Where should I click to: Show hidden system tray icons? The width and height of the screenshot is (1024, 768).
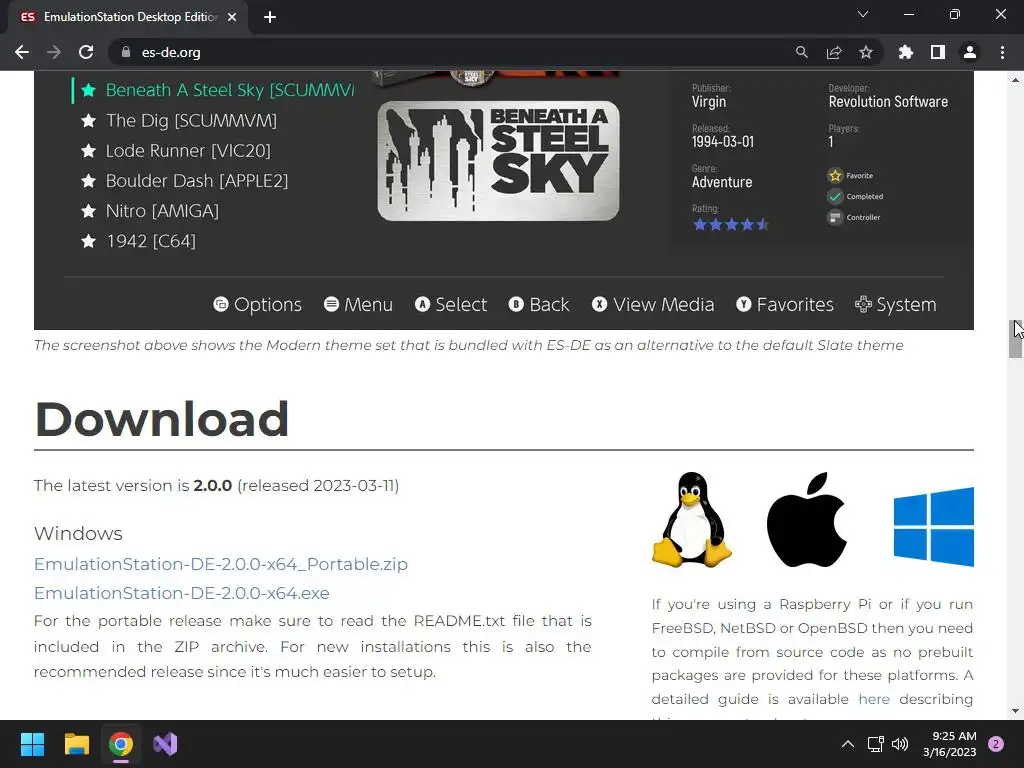pyautogui.click(x=848, y=744)
